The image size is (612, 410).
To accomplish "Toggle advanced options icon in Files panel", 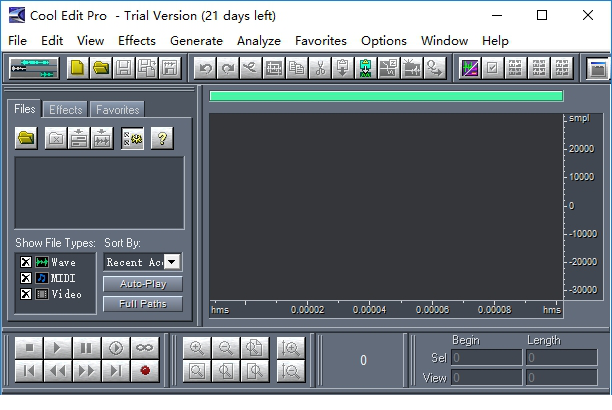I will [x=132, y=138].
